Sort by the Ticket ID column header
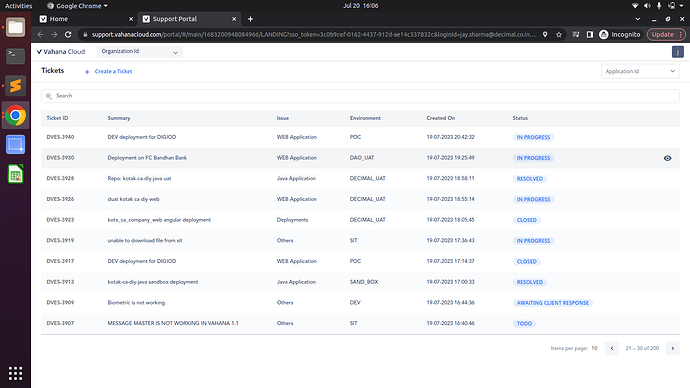The height and width of the screenshot is (388, 690). pos(57,118)
